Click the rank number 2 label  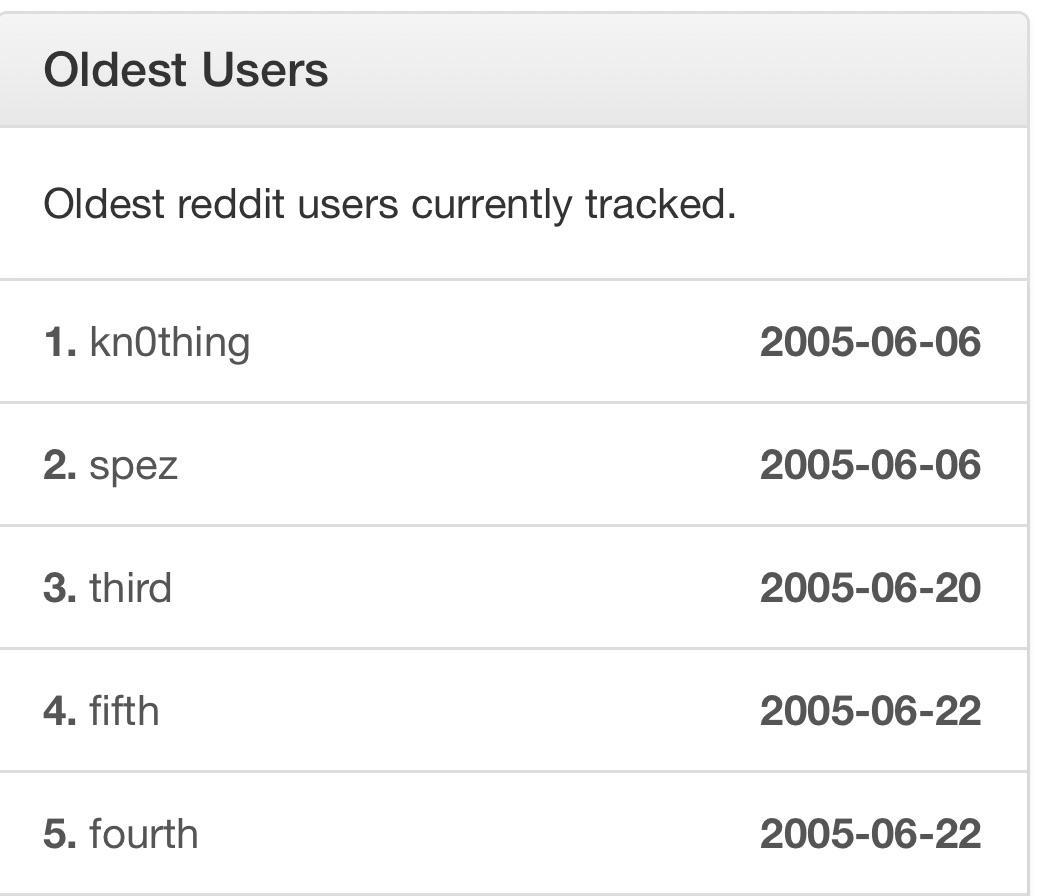click(60, 465)
